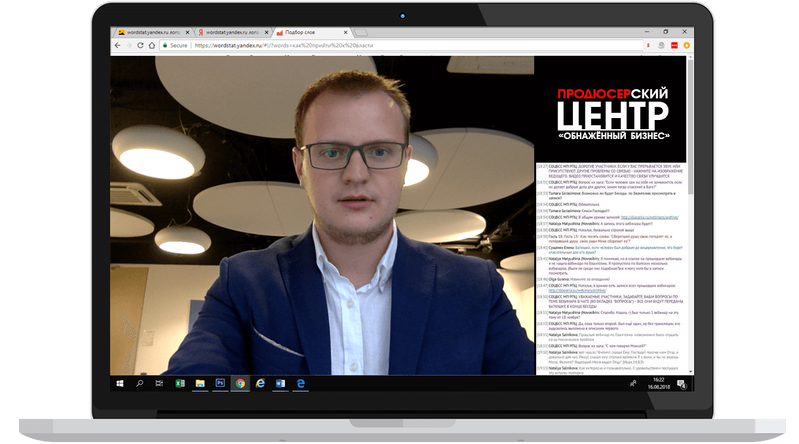Open Microsoft Edge from the taskbar

click(x=301, y=383)
